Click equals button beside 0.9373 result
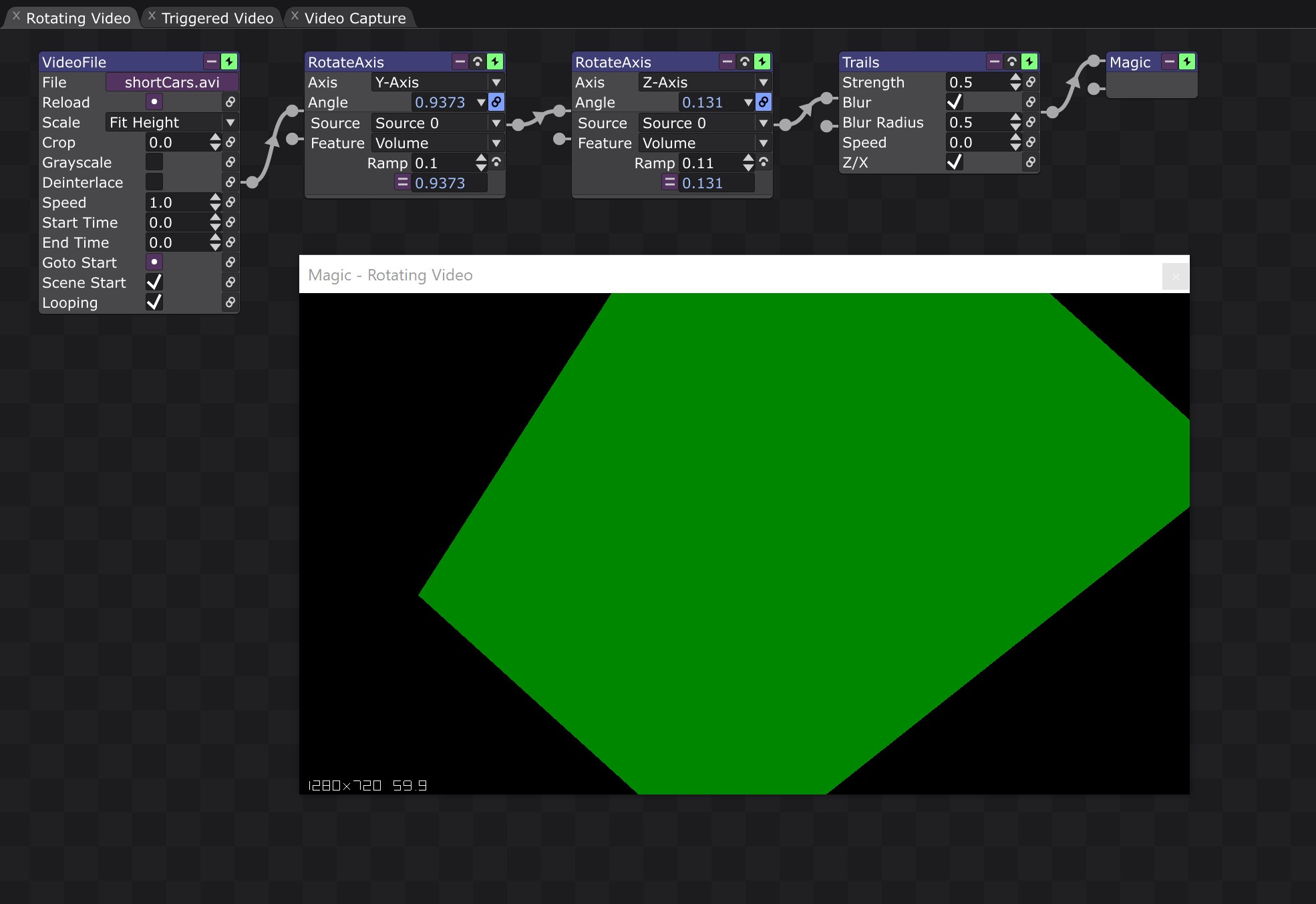The image size is (1316, 904). pyautogui.click(x=402, y=182)
